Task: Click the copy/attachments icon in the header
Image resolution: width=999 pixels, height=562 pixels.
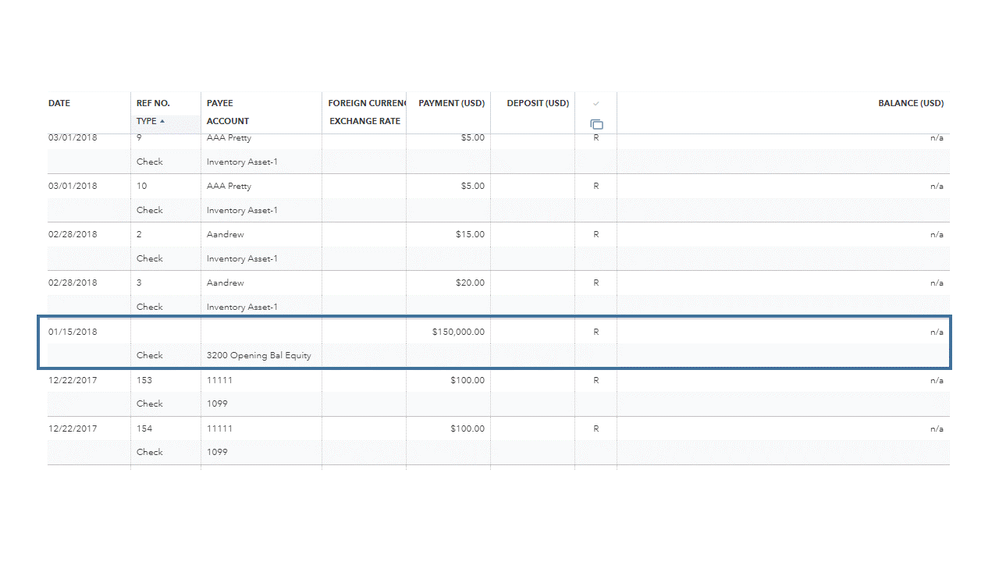Action: pos(596,124)
